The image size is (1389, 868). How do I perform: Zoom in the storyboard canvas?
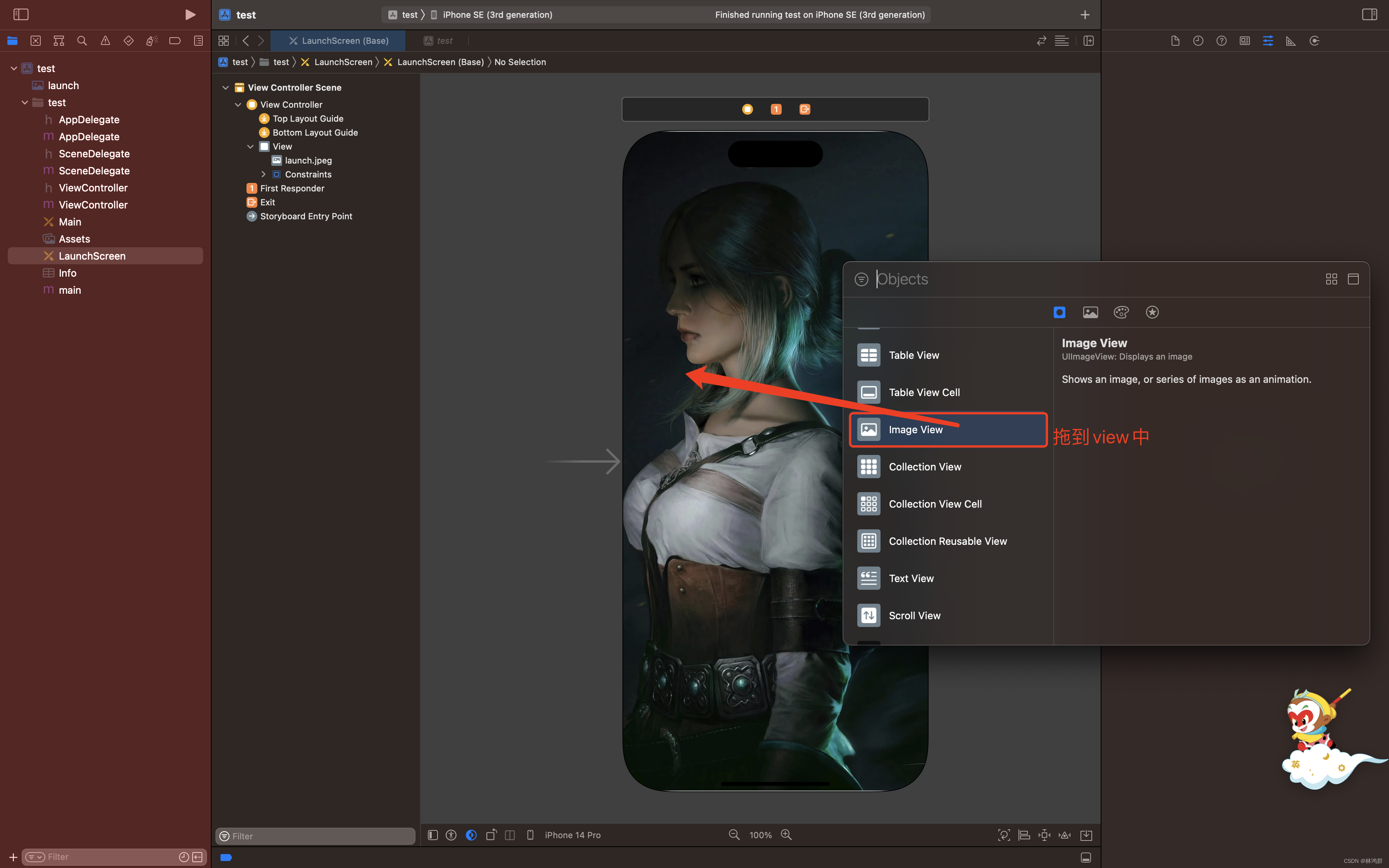point(786,835)
